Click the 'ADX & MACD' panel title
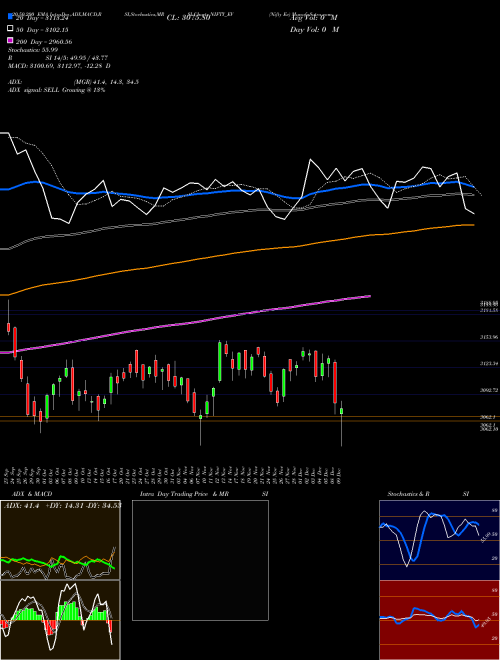500x660 pixels. (32, 494)
